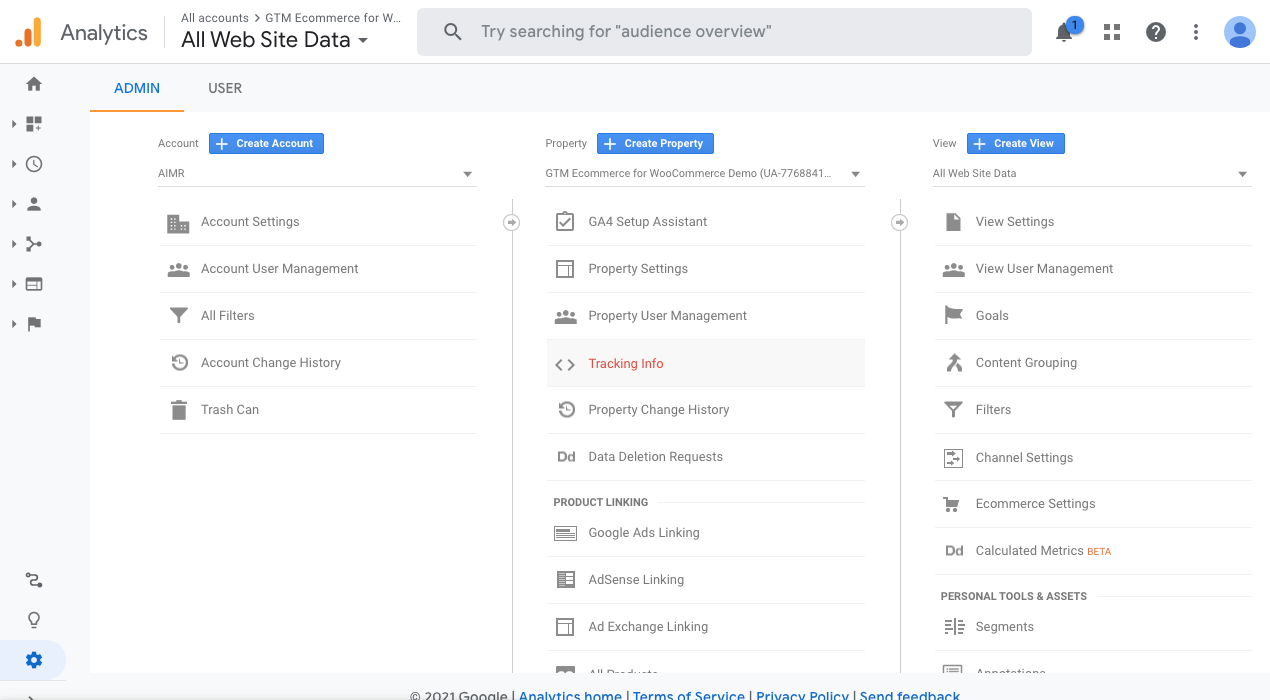The width and height of the screenshot is (1270, 700).
Task: Click the Account Settings building icon
Action: tap(178, 223)
